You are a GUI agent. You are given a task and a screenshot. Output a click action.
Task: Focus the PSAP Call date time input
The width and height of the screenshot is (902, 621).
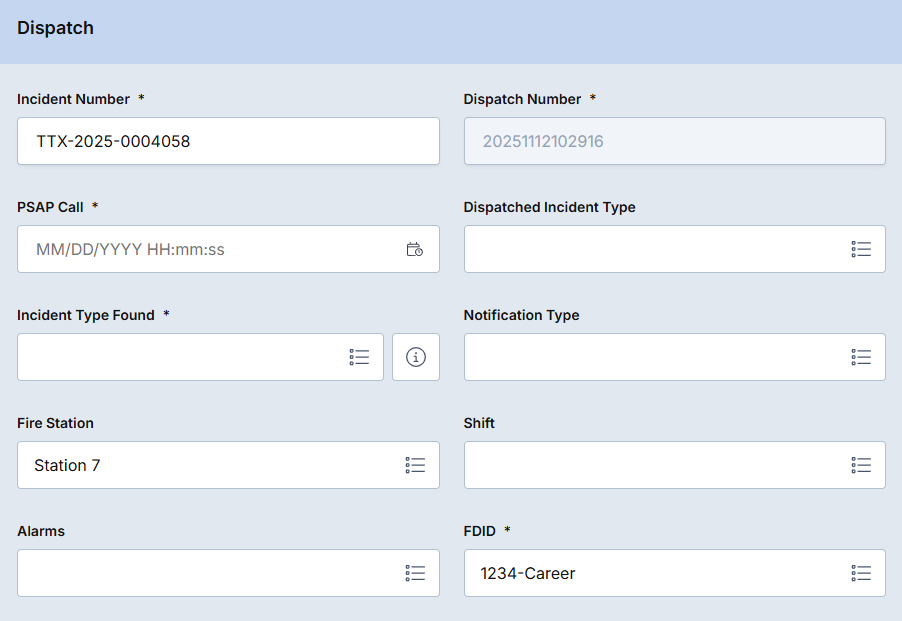tap(200, 249)
